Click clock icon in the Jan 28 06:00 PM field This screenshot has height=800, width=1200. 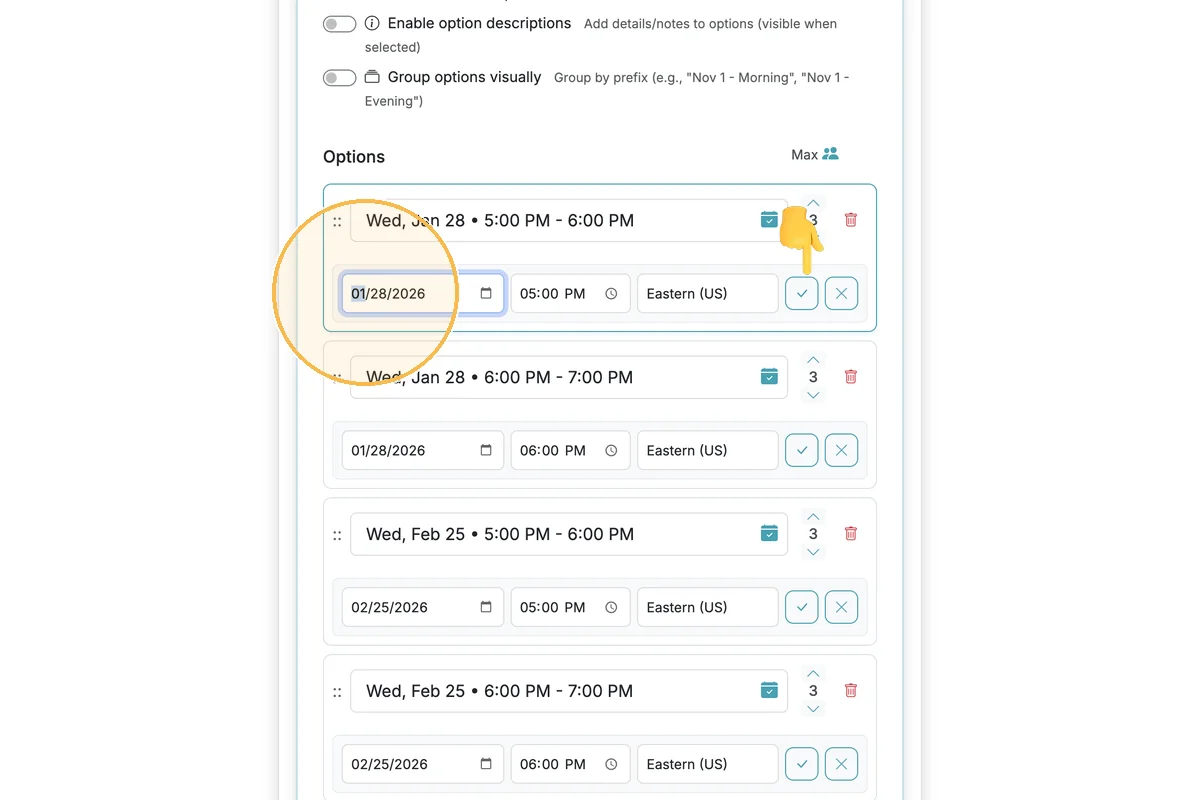(611, 451)
